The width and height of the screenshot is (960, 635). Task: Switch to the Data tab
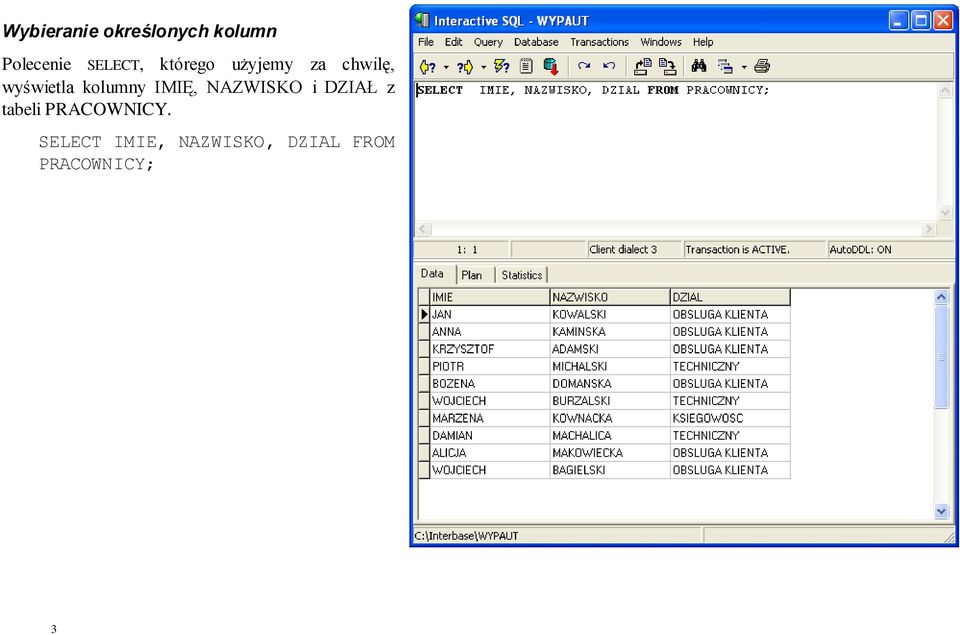point(432,274)
